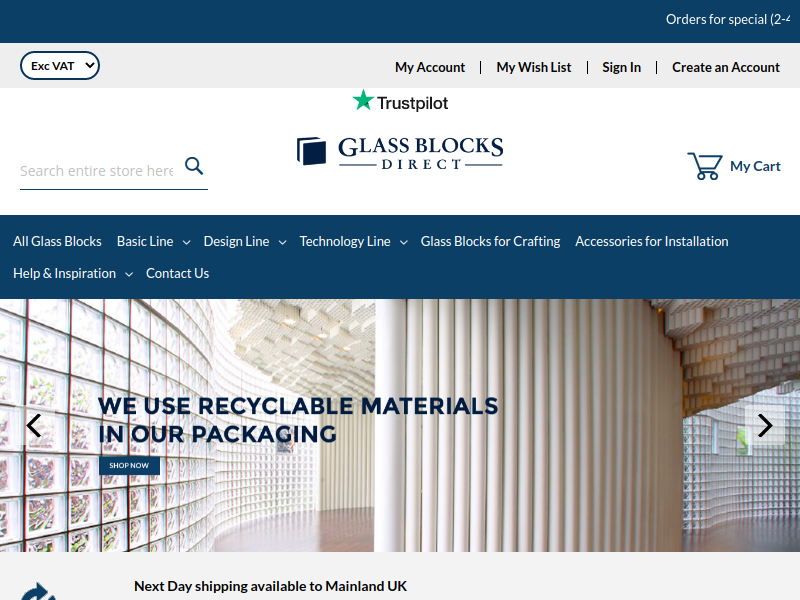
Task: Click the Next Day shipping notice text
Action: (x=270, y=586)
